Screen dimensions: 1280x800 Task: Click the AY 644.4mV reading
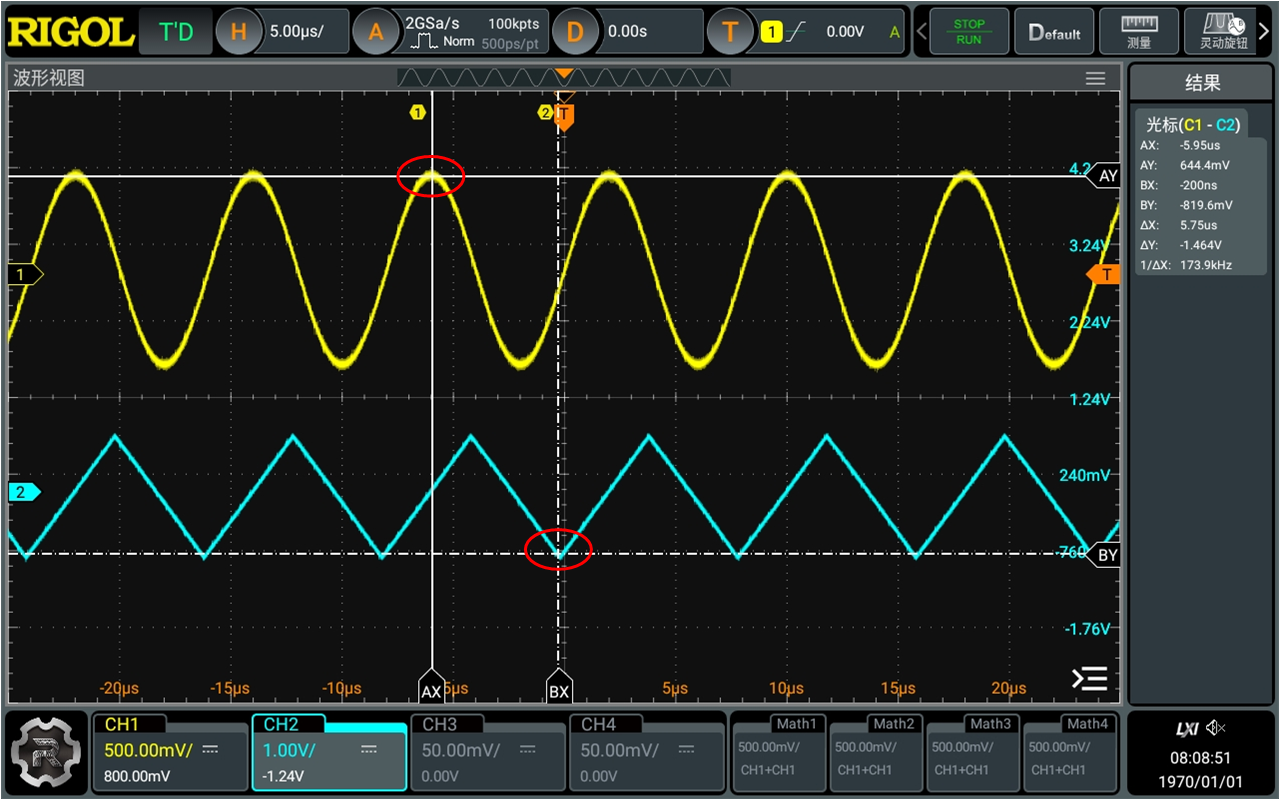click(1203, 165)
